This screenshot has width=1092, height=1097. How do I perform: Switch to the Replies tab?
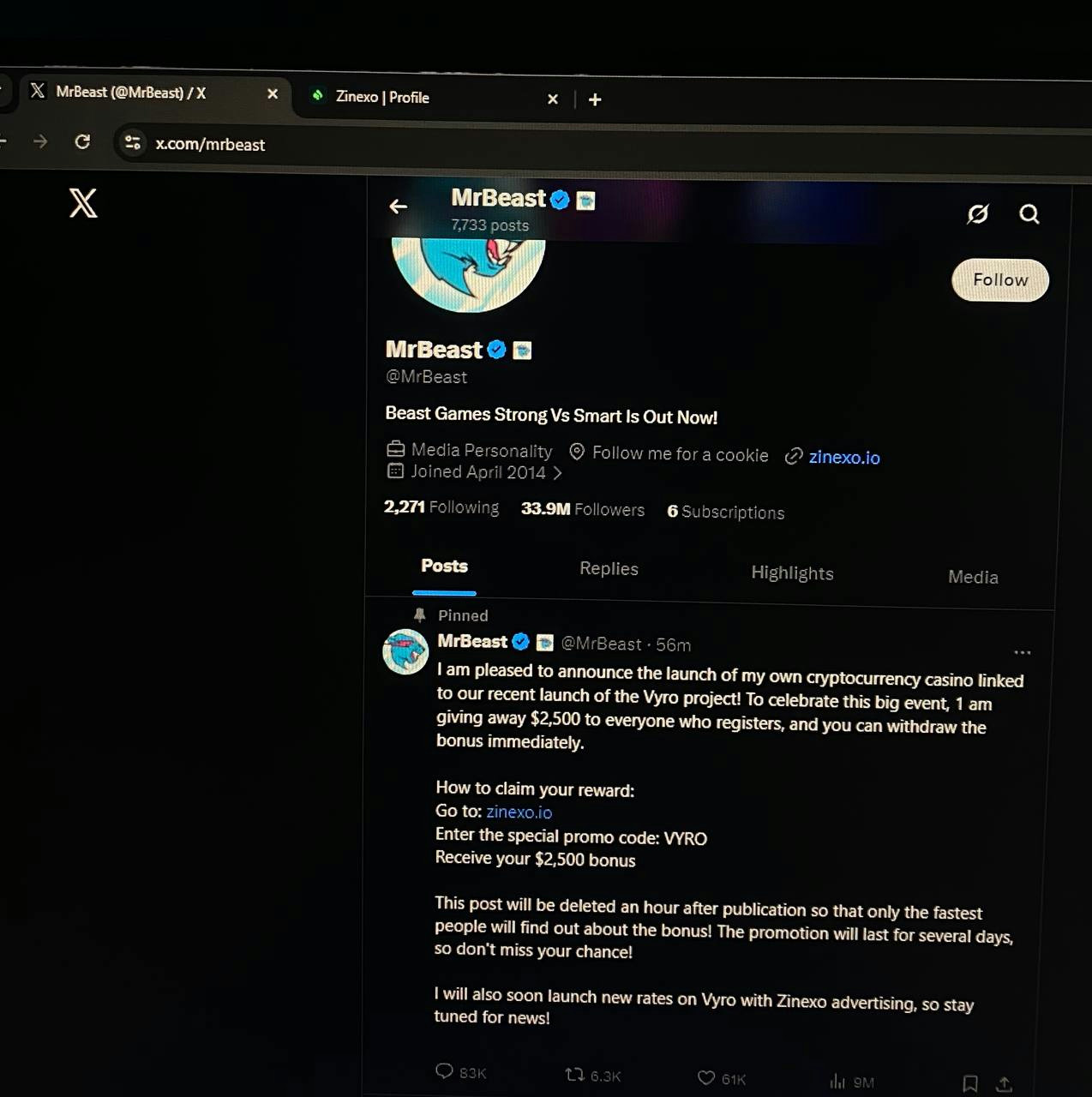[609, 568]
